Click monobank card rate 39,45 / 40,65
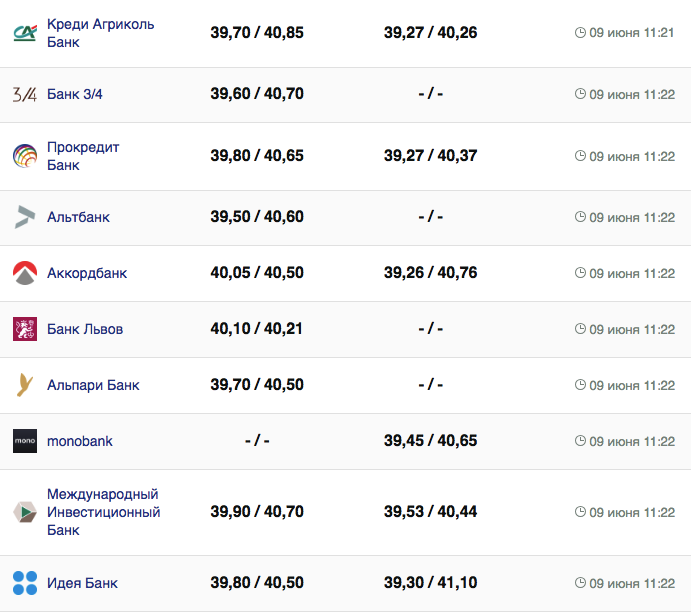Screen dimensions: 695x615 [x=430, y=441]
